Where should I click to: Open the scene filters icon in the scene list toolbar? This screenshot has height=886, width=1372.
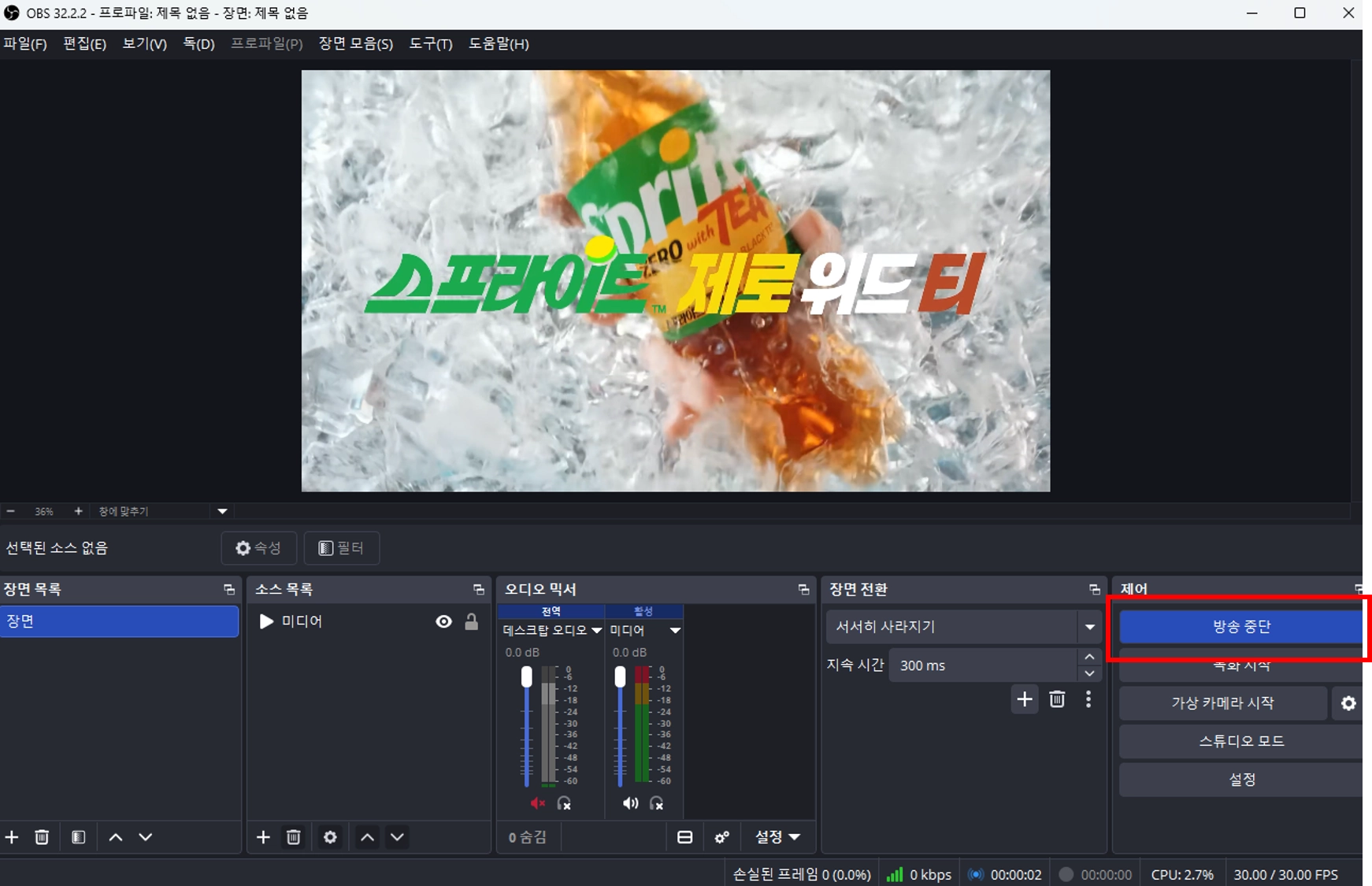pos(78,837)
